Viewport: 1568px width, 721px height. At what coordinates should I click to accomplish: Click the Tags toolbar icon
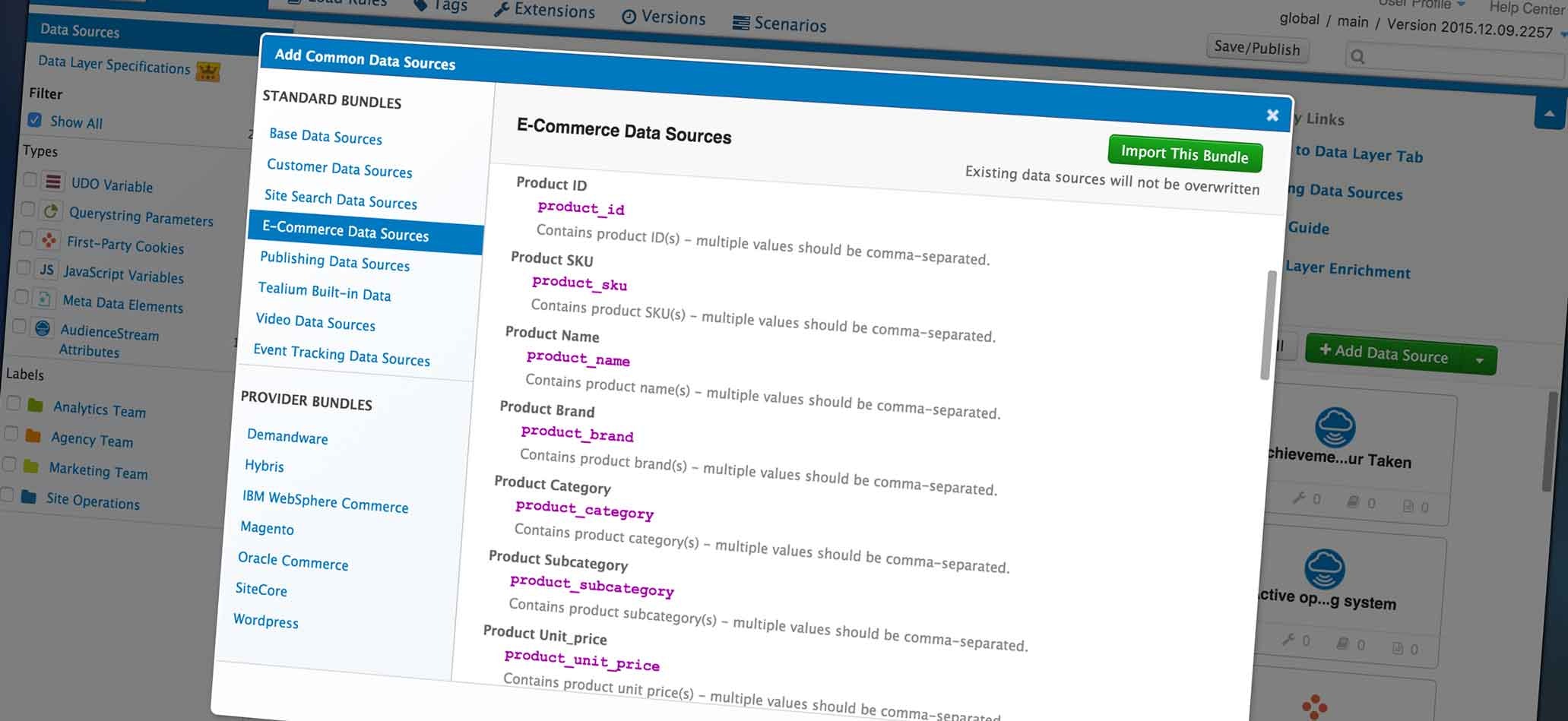point(421,5)
